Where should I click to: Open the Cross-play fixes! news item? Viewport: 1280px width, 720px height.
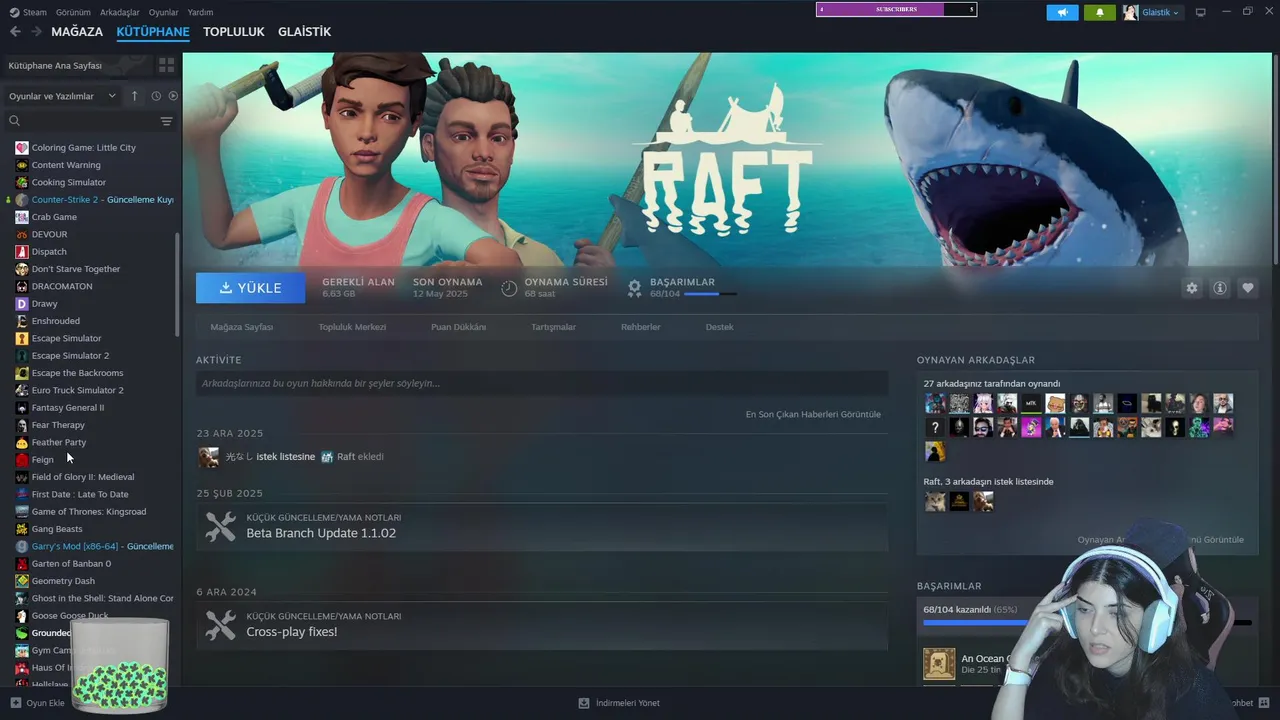click(x=542, y=625)
